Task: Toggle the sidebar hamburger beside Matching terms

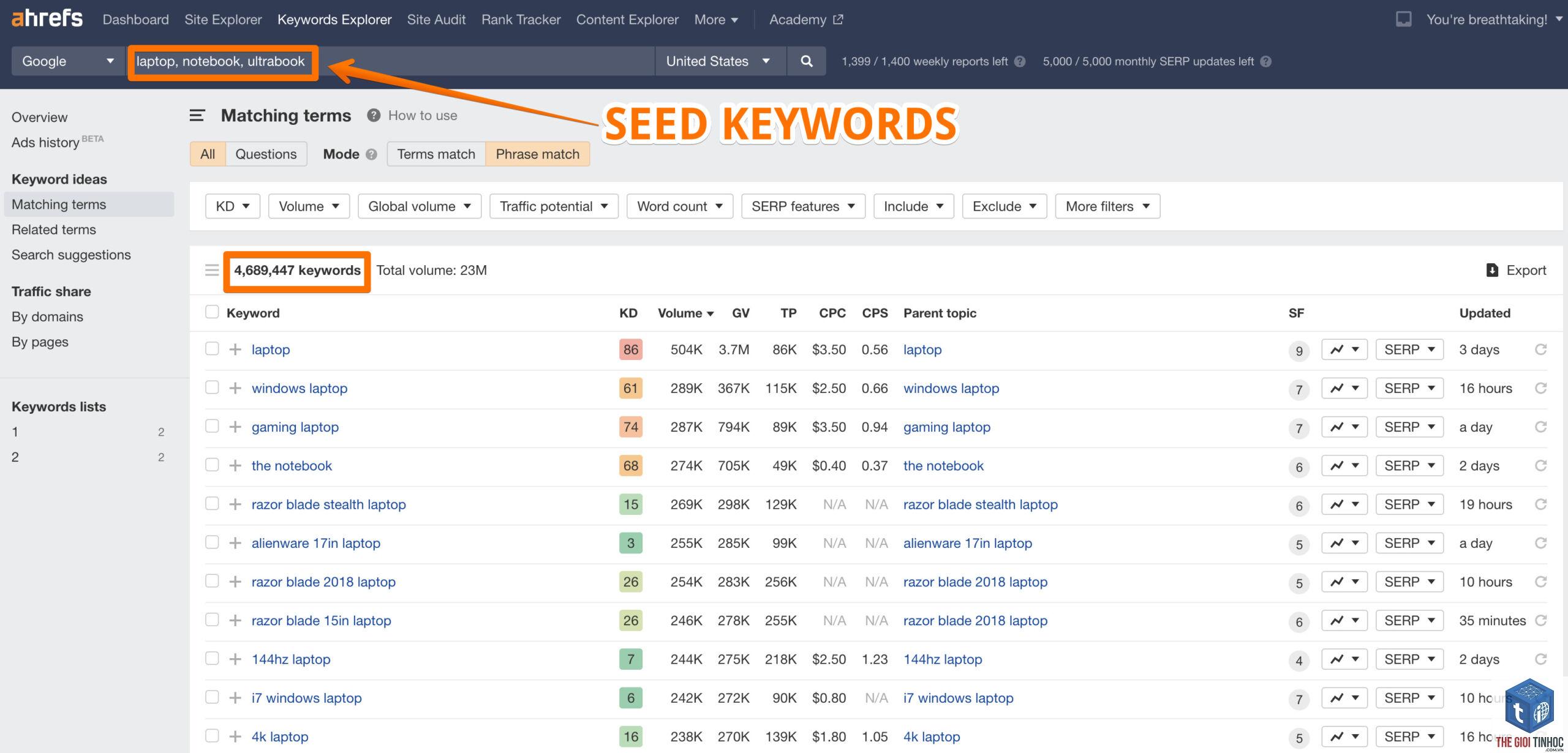Action: point(197,115)
